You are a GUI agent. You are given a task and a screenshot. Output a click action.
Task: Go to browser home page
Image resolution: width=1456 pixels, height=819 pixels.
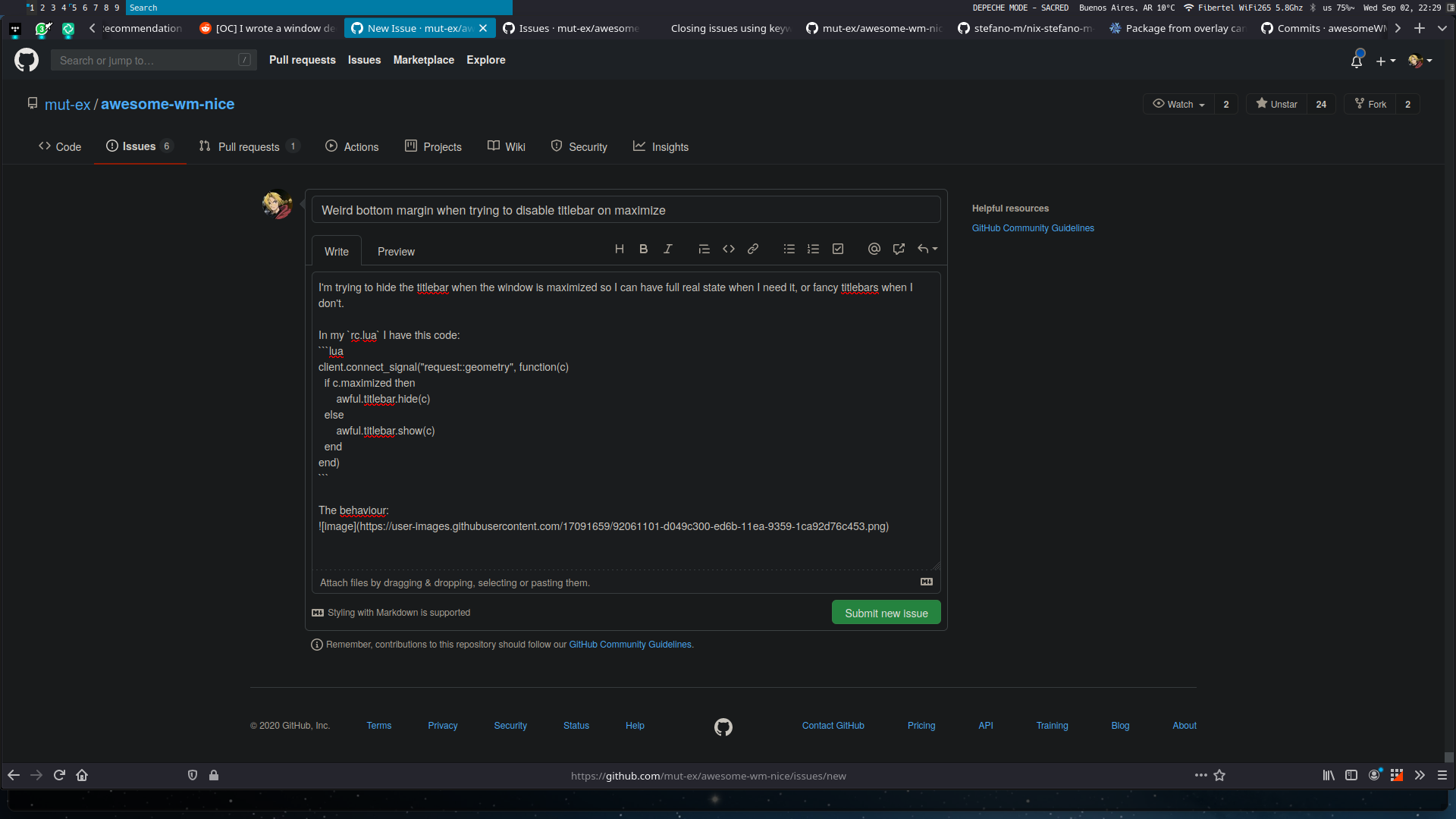pos(82,775)
